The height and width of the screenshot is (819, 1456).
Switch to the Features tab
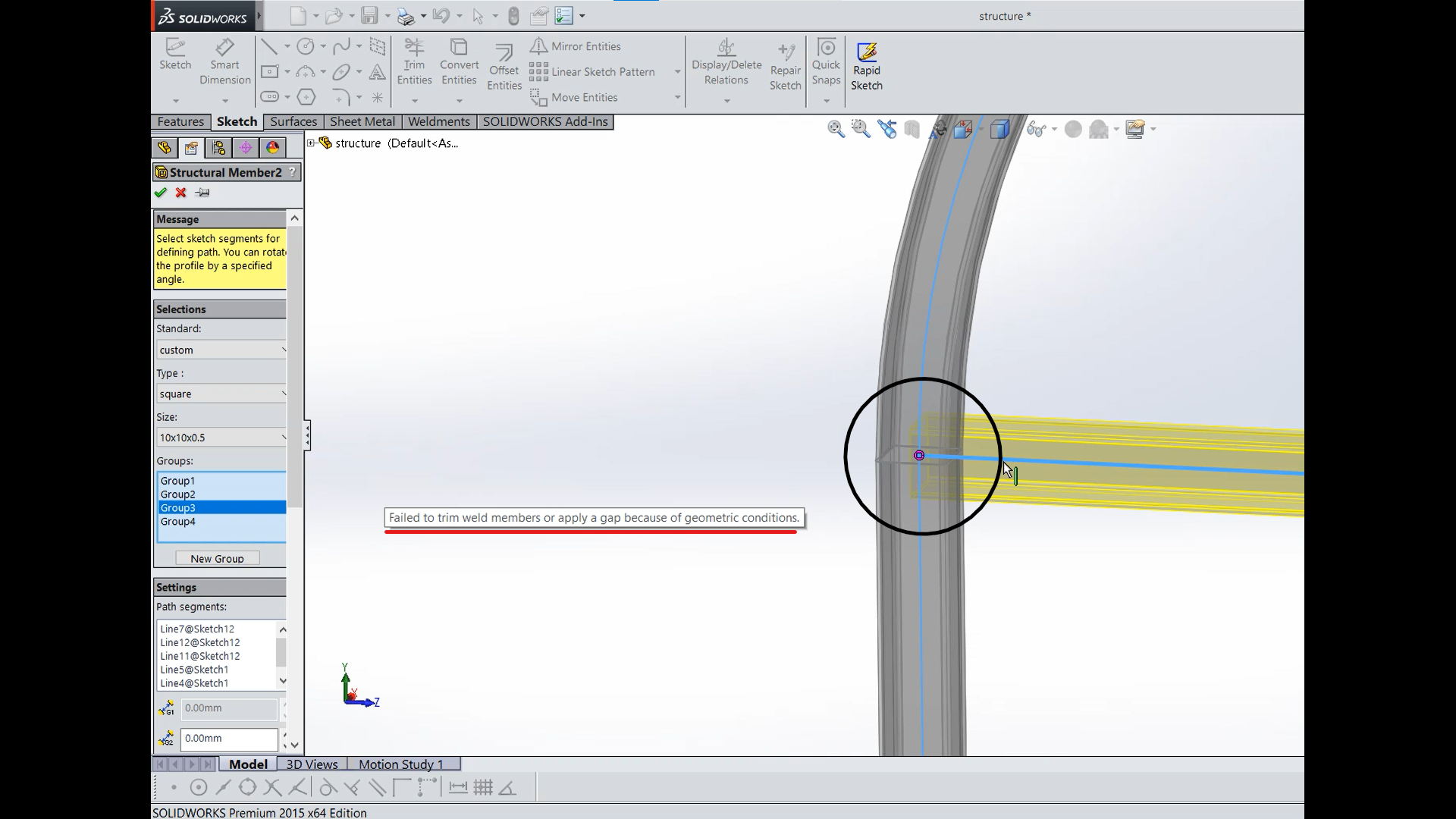(x=180, y=121)
